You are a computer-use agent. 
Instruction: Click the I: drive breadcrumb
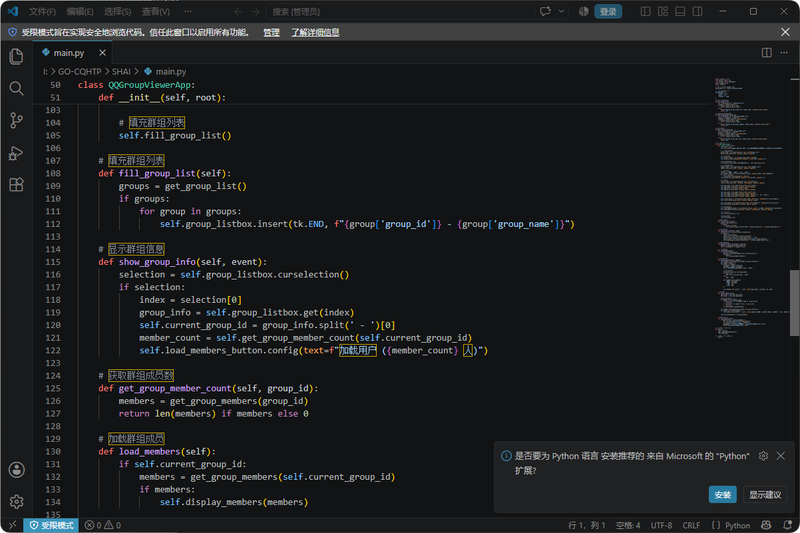click(45, 71)
